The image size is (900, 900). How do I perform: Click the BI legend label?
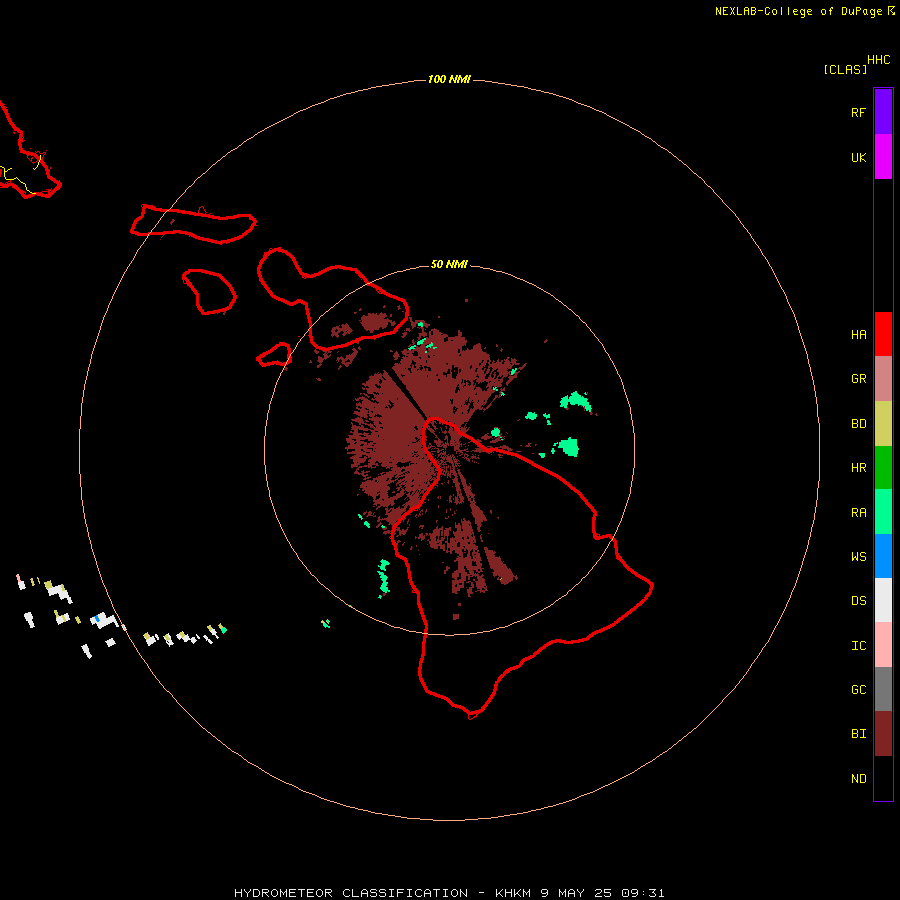click(x=858, y=734)
